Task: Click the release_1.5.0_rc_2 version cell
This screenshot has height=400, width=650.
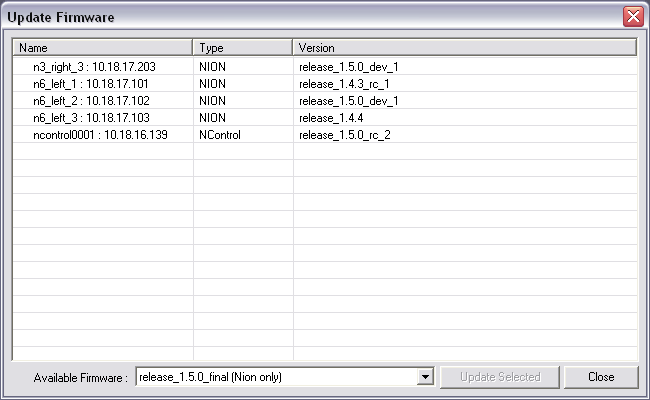Action: 344,135
